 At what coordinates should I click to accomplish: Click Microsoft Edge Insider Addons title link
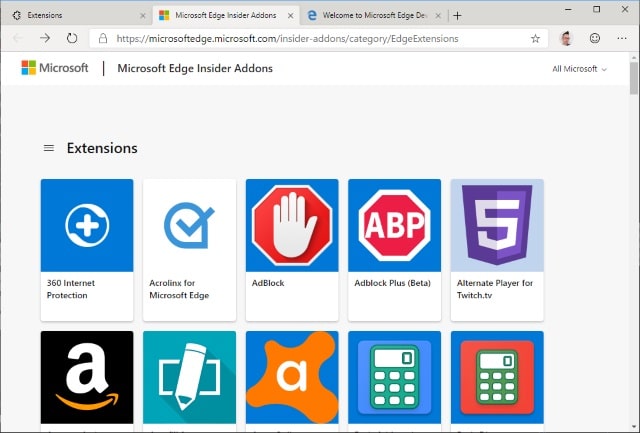195,69
